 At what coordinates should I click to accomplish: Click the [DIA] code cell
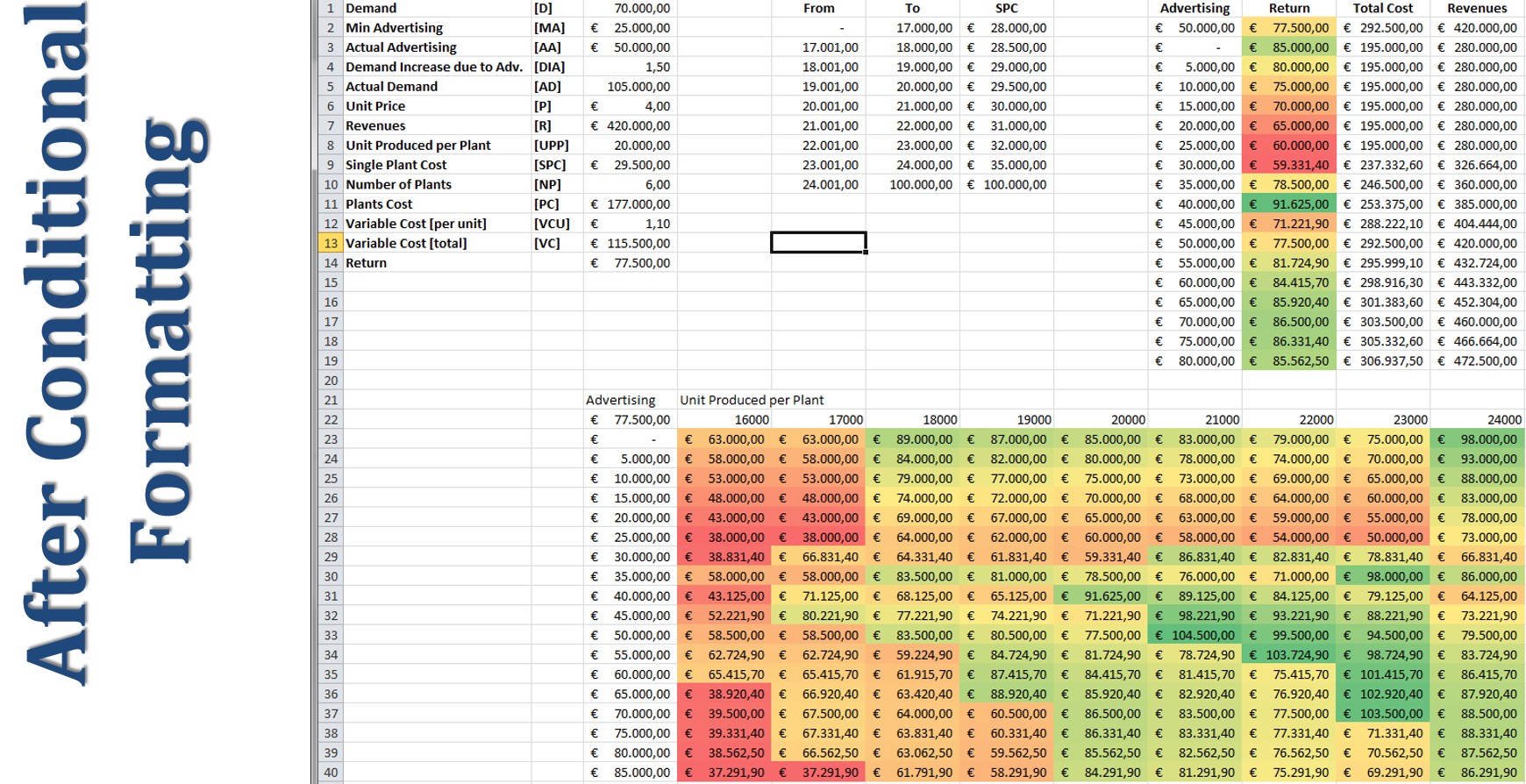[557, 67]
